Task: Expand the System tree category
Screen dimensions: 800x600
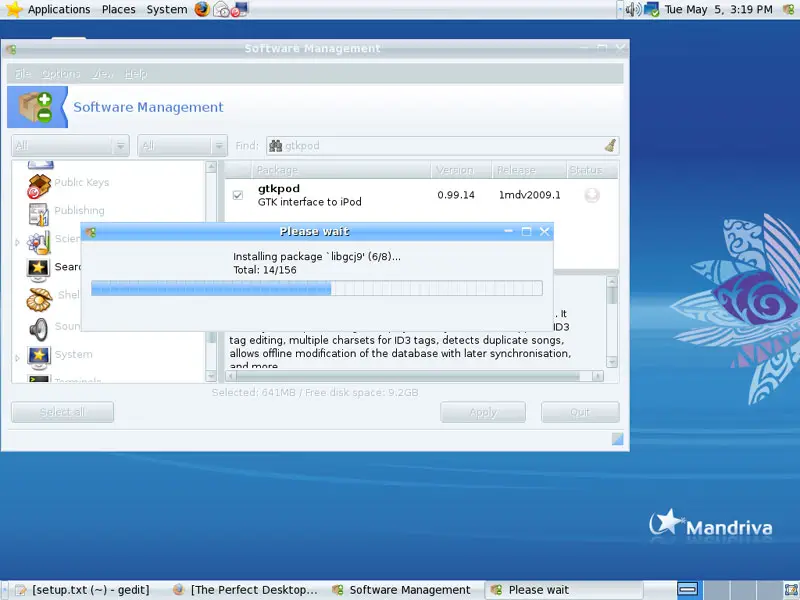Action: pos(17,358)
